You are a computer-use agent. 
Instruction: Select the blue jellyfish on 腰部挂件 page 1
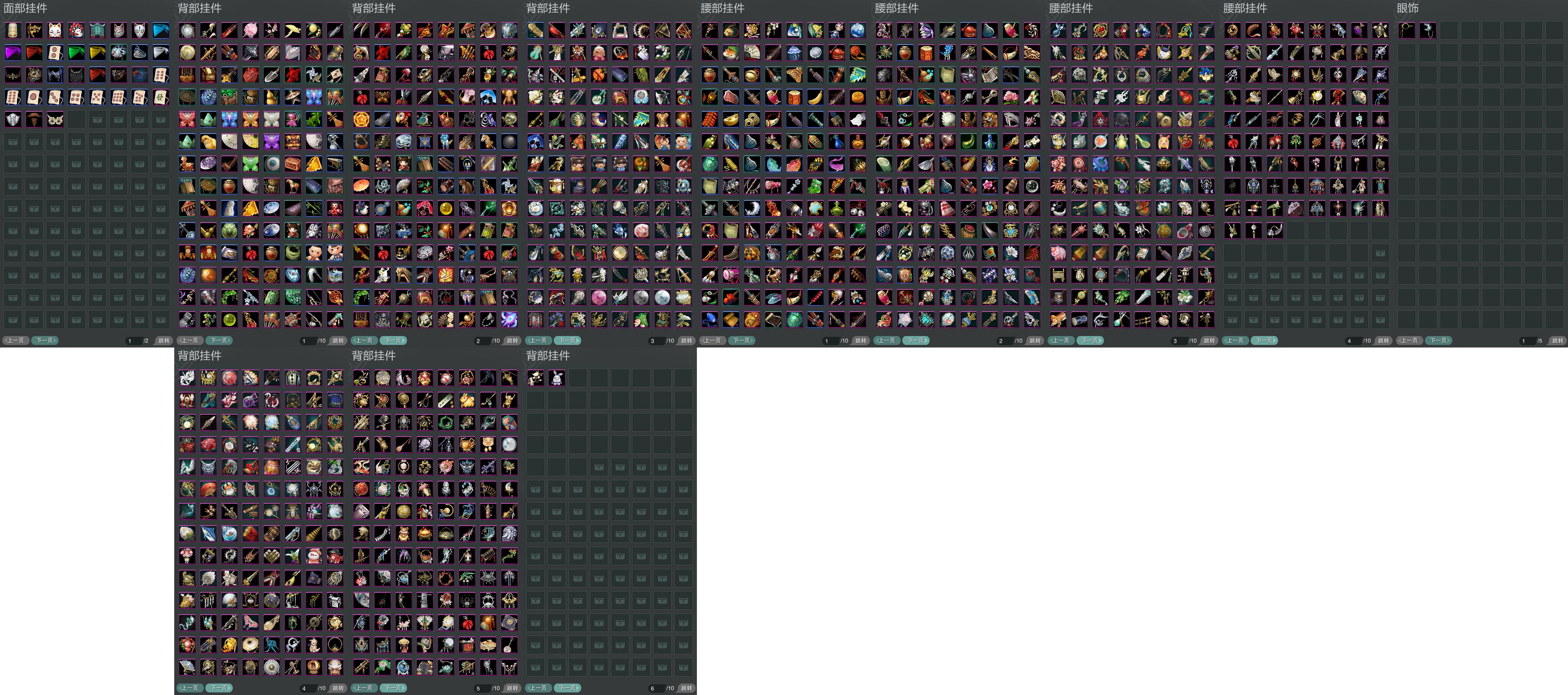[794, 53]
